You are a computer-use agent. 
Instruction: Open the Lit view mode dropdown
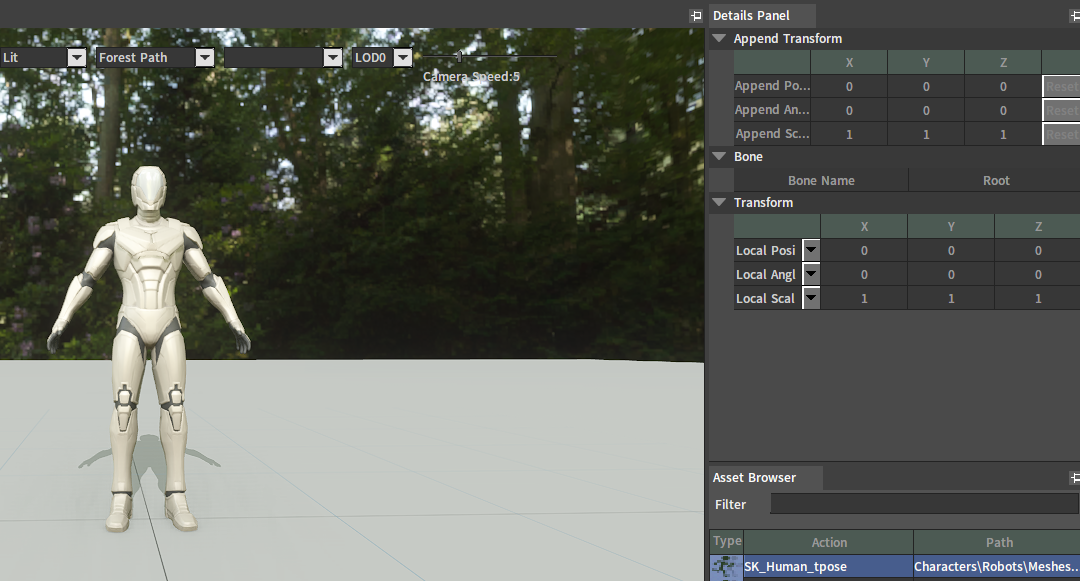click(76, 58)
